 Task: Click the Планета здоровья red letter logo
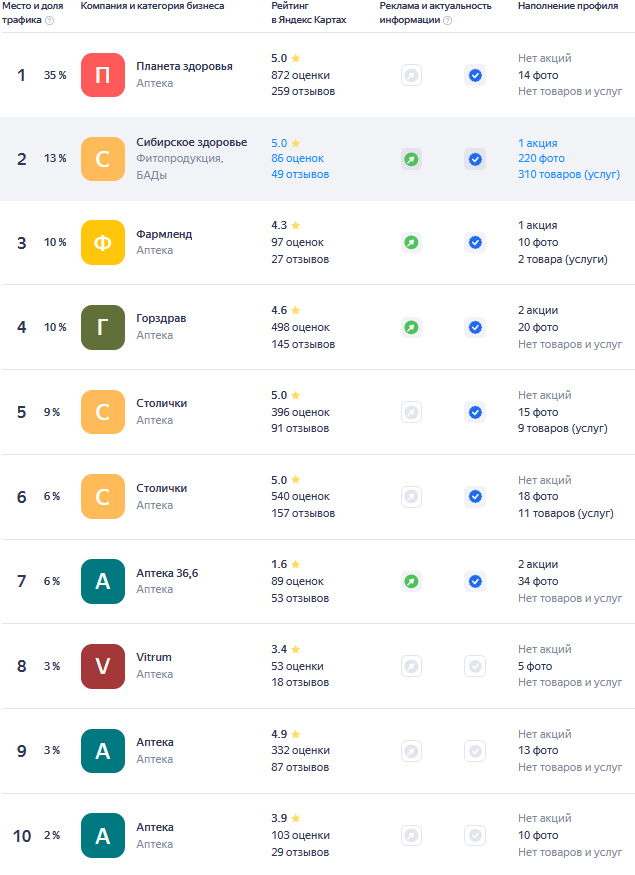103,75
